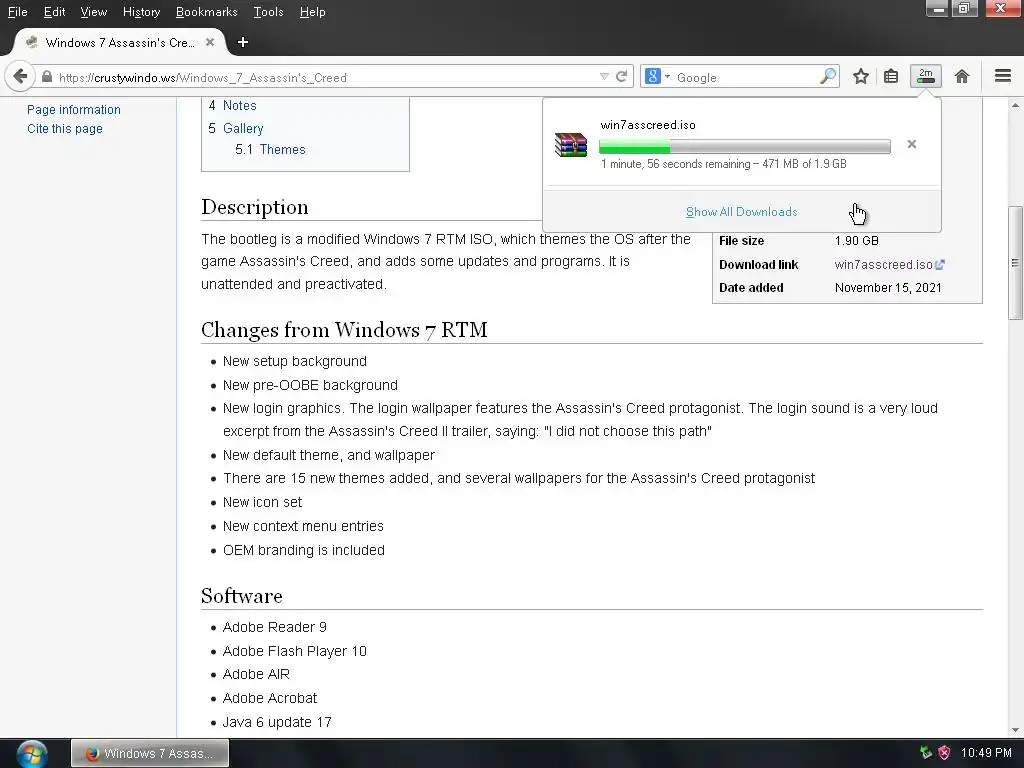Click the Firefox taskbar button Windows 7 Assas...
The height and width of the screenshot is (768, 1024).
click(x=150, y=754)
